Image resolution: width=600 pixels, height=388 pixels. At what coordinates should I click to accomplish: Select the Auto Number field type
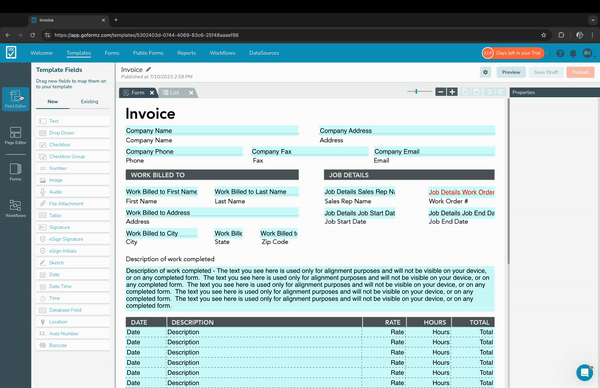[x=73, y=334]
